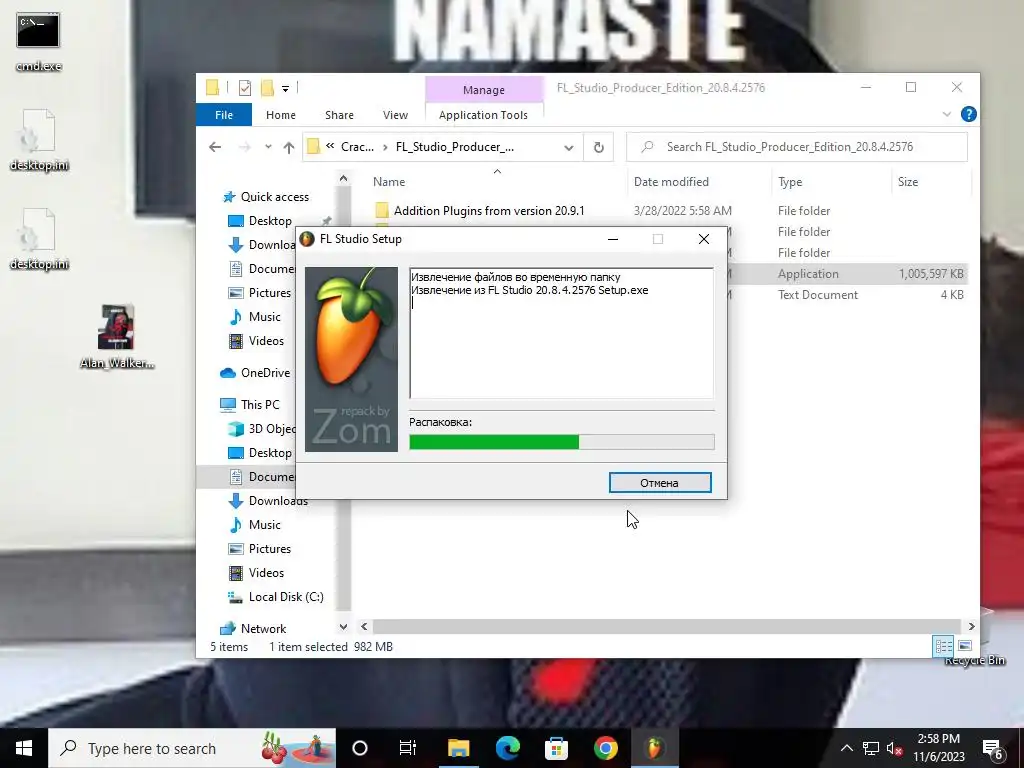The width and height of the screenshot is (1024, 768).
Task: Launch Google Chrome from the taskbar
Action: coord(605,748)
